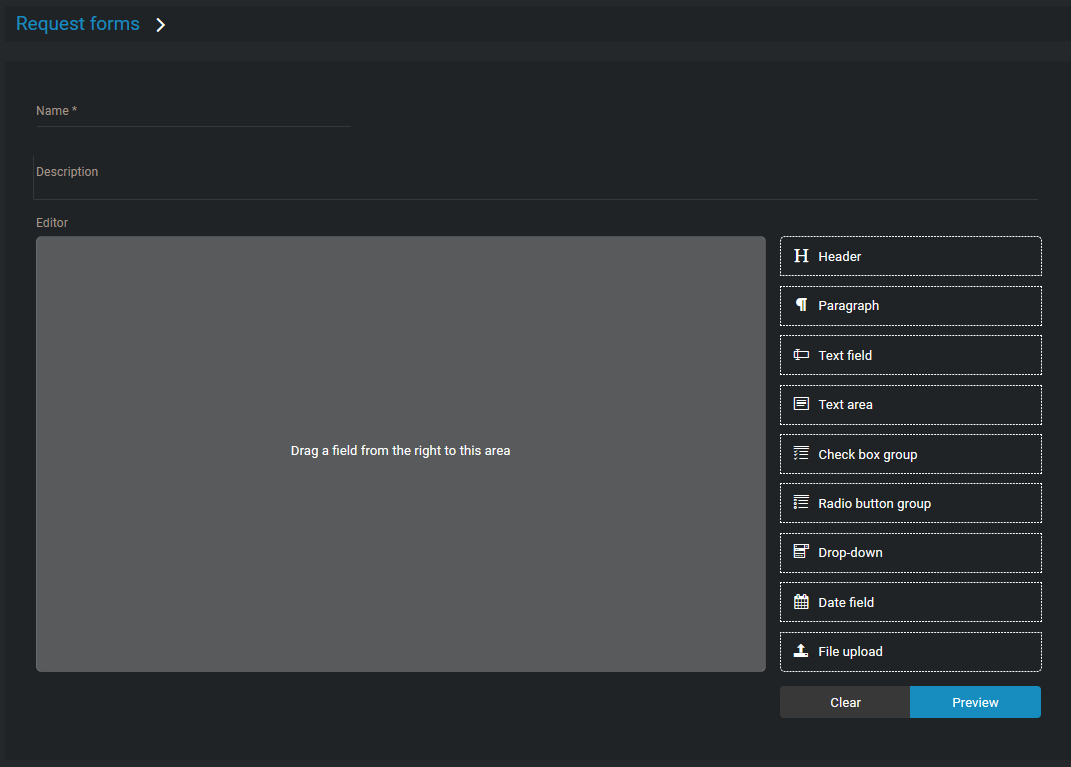1071x767 pixels.
Task: Select the Radio button group label
Action: click(x=874, y=504)
